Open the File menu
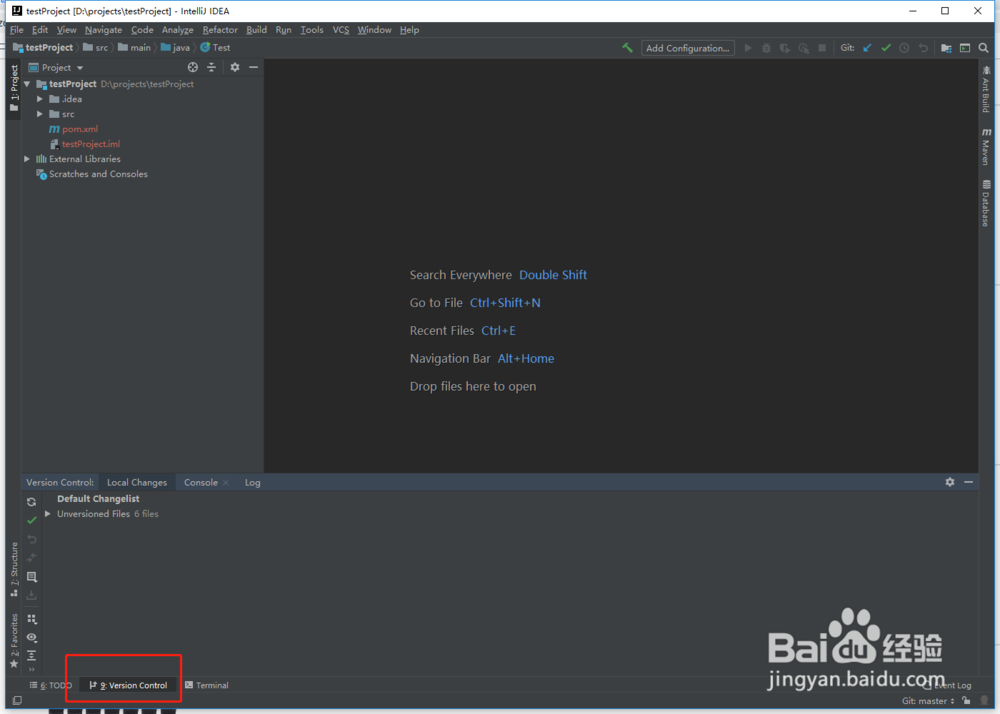 pyautogui.click(x=17, y=30)
